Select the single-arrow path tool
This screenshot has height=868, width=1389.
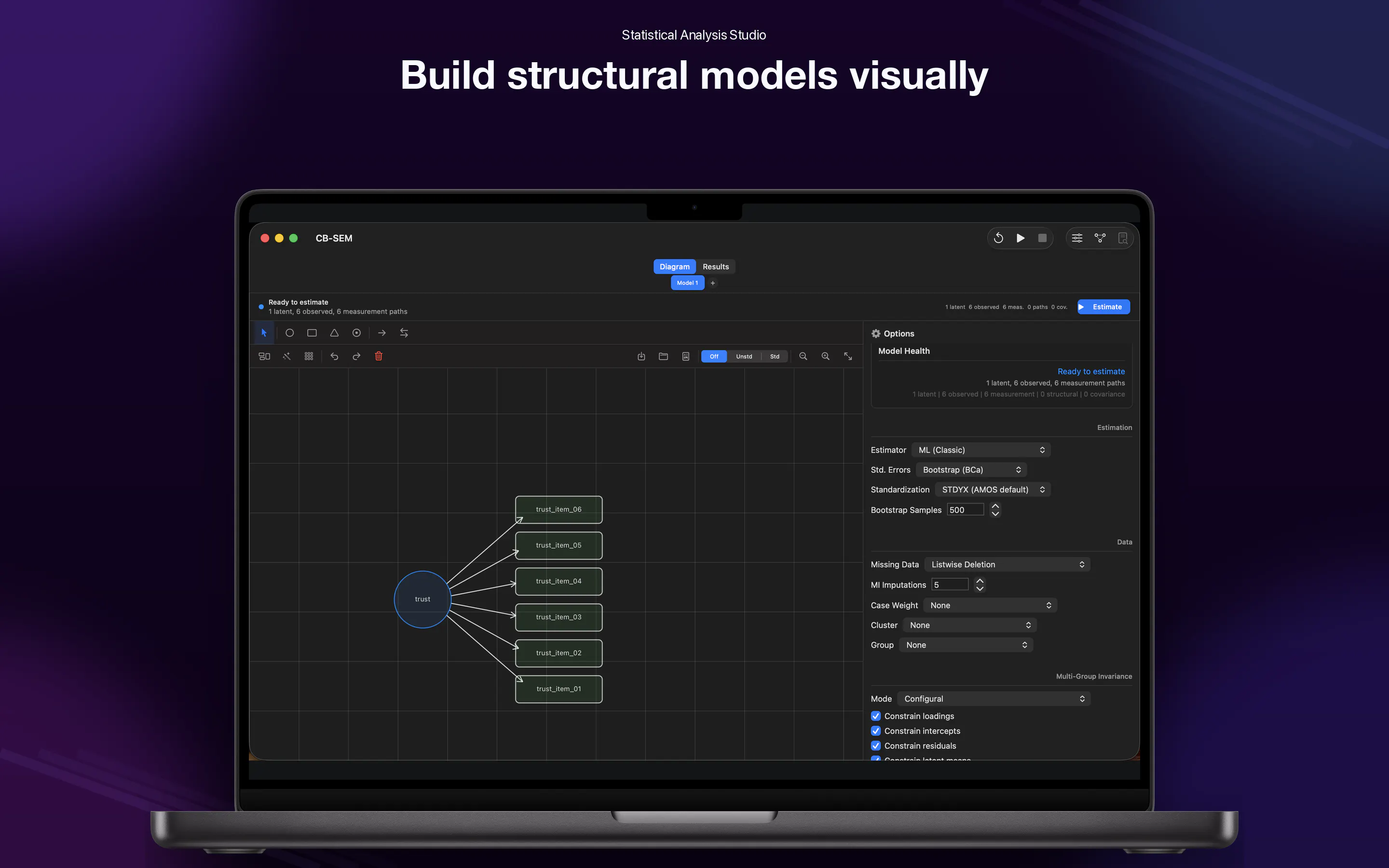(381, 333)
